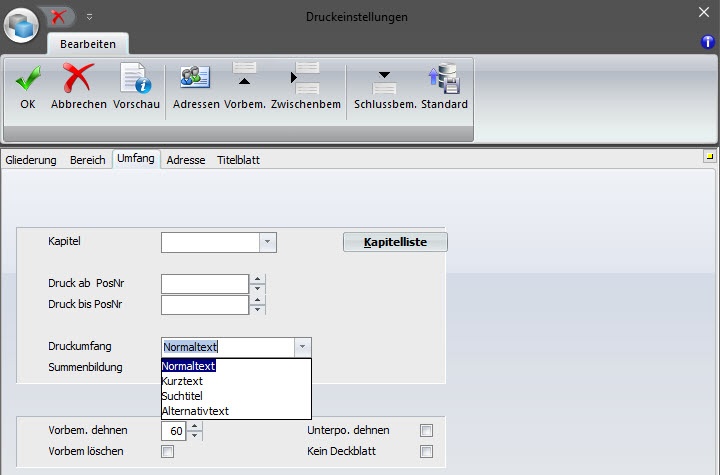
Task: Increase Druck bis PosNr value
Action: pyautogui.click(x=258, y=300)
